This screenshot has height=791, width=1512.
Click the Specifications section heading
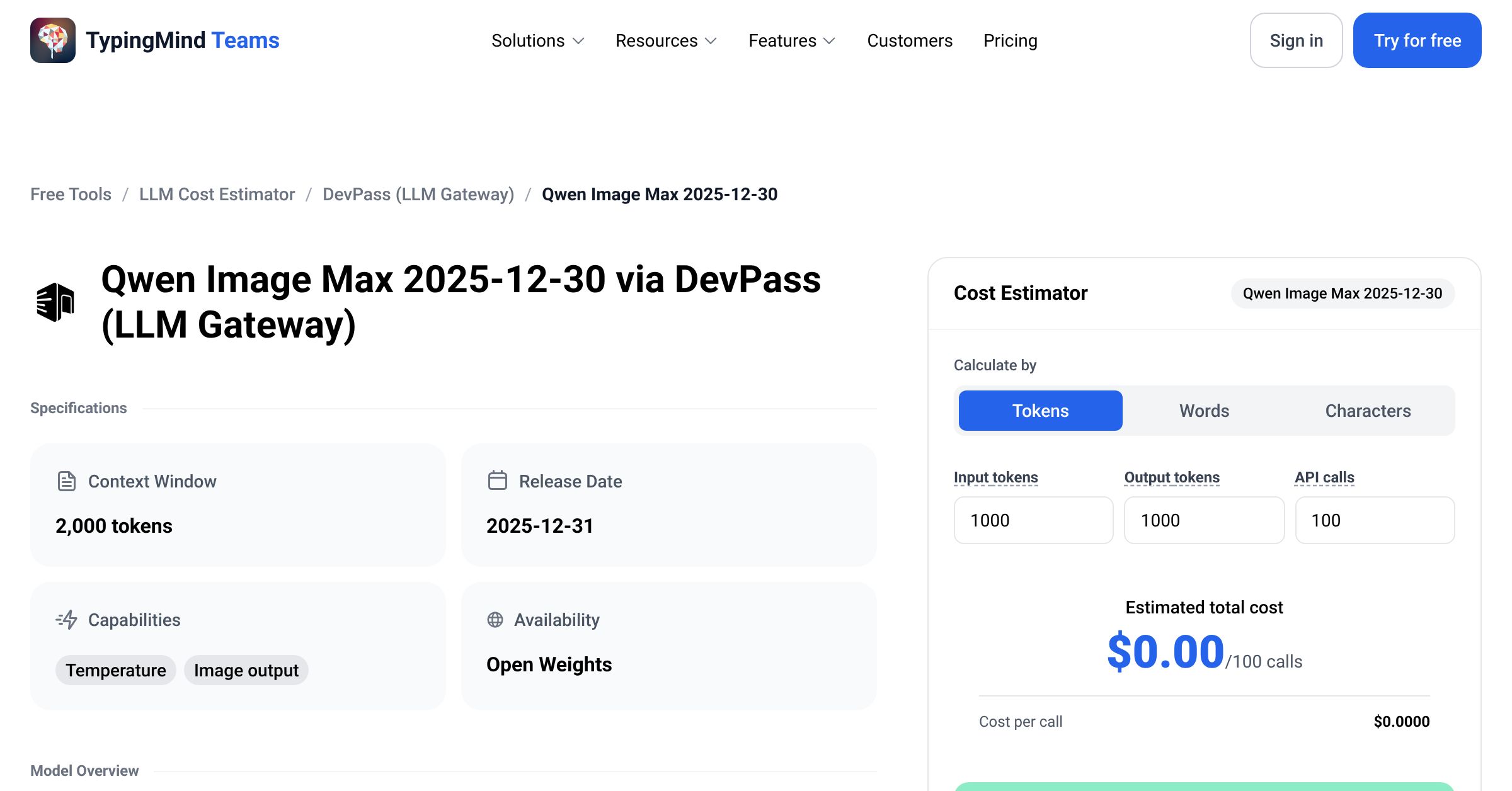point(79,408)
